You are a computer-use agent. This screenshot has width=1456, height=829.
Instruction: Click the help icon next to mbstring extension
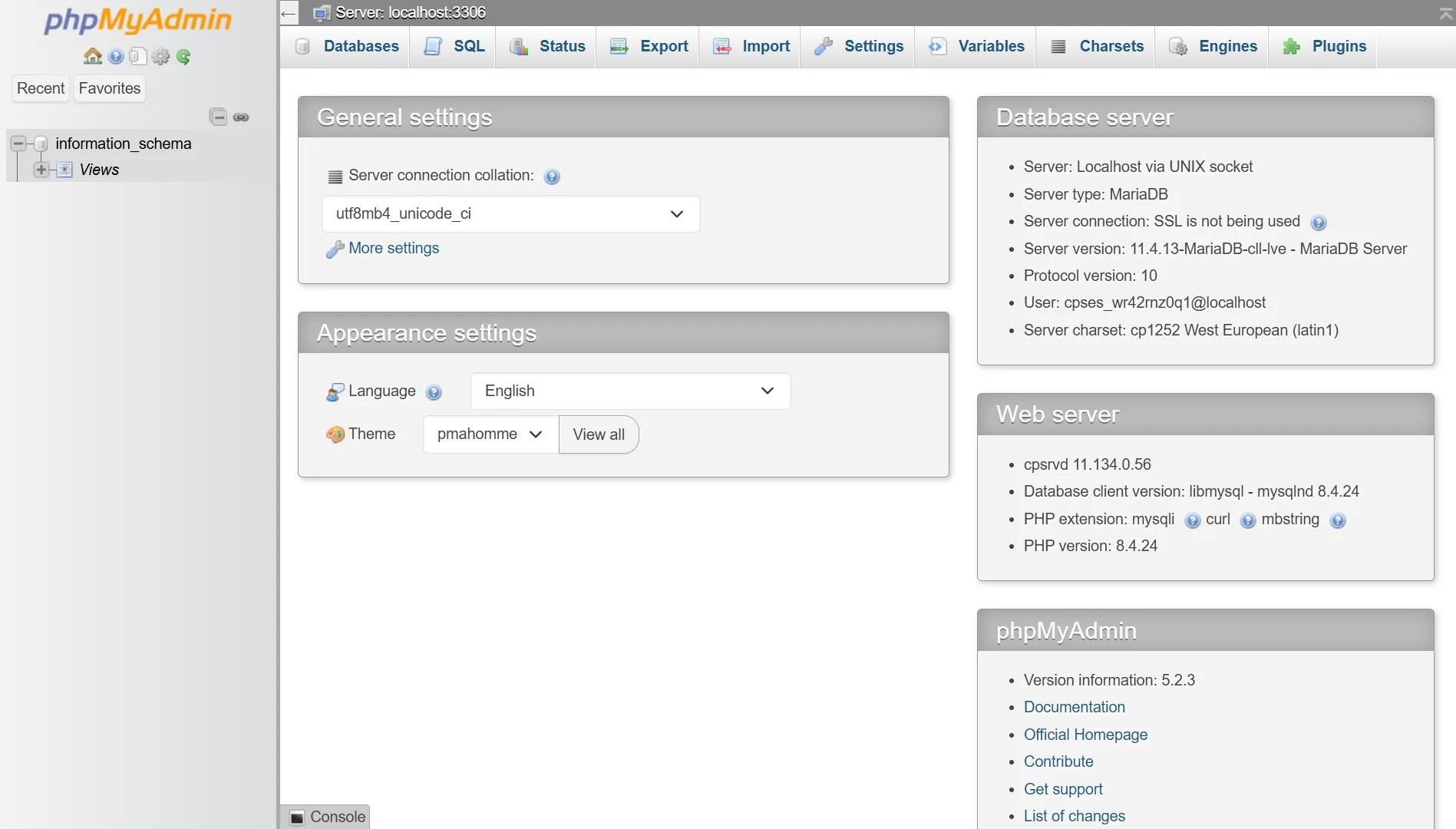coord(1338,520)
